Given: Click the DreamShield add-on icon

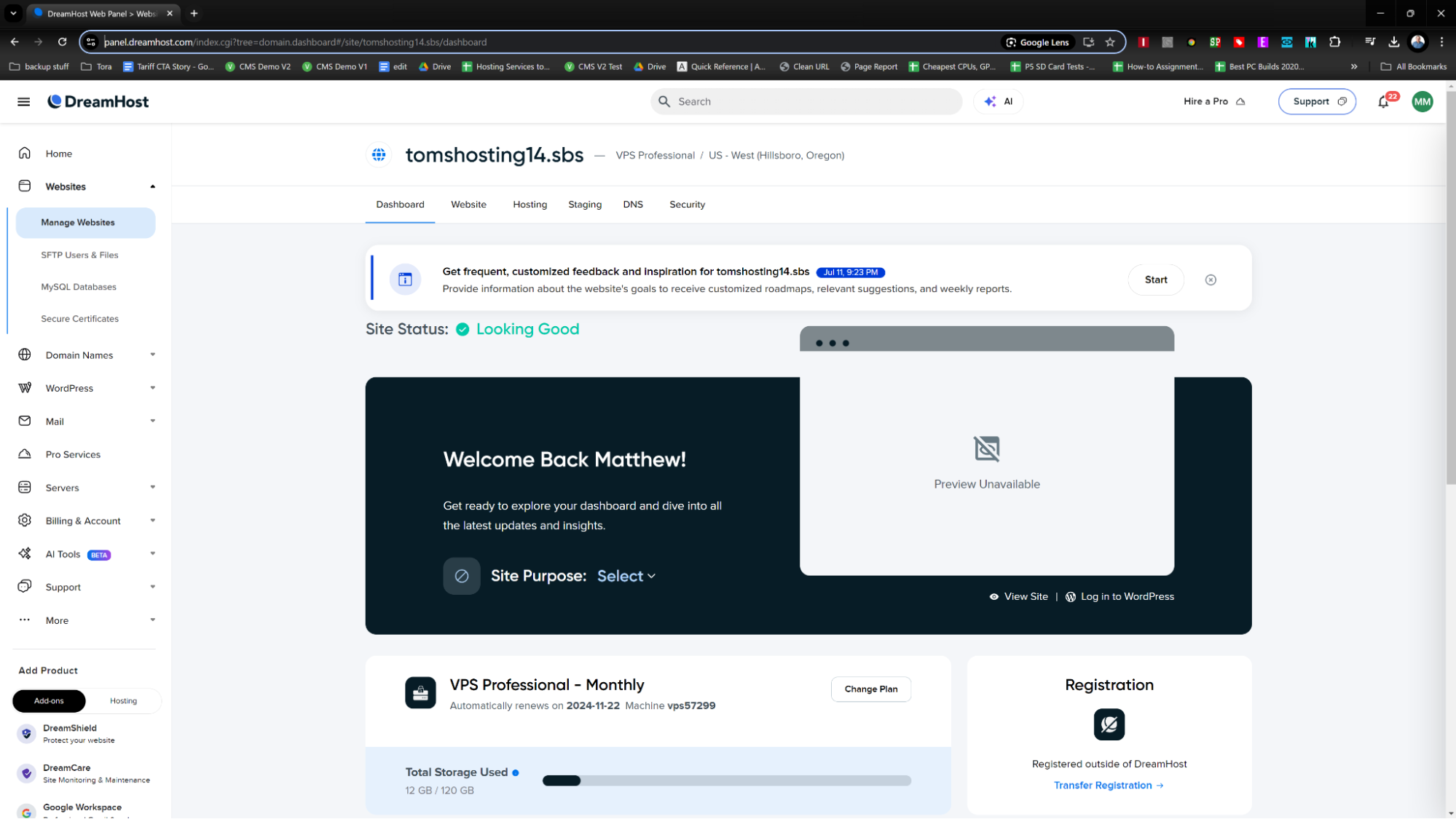Looking at the screenshot, I should click(27, 734).
